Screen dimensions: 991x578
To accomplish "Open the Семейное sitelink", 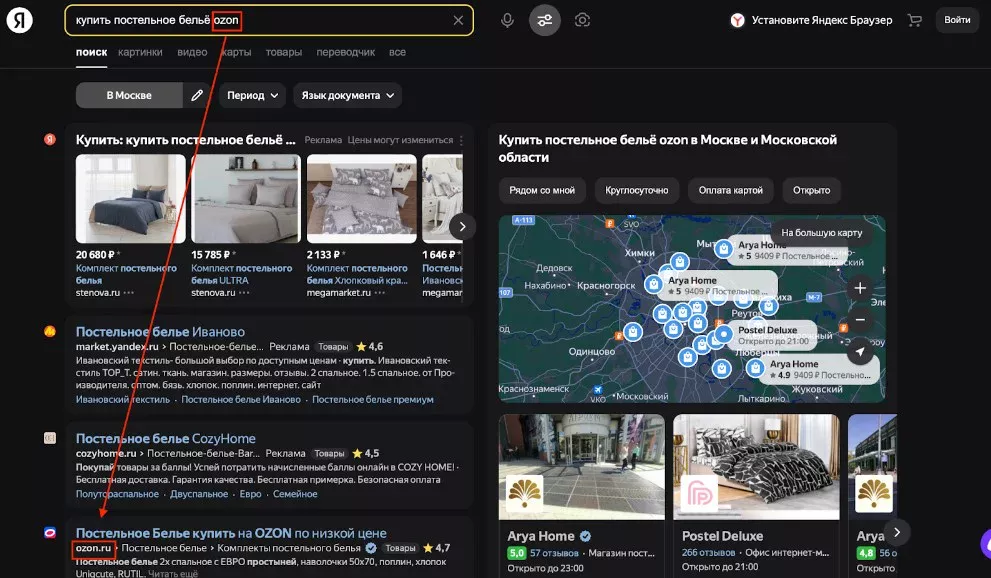I will tap(295, 494).
